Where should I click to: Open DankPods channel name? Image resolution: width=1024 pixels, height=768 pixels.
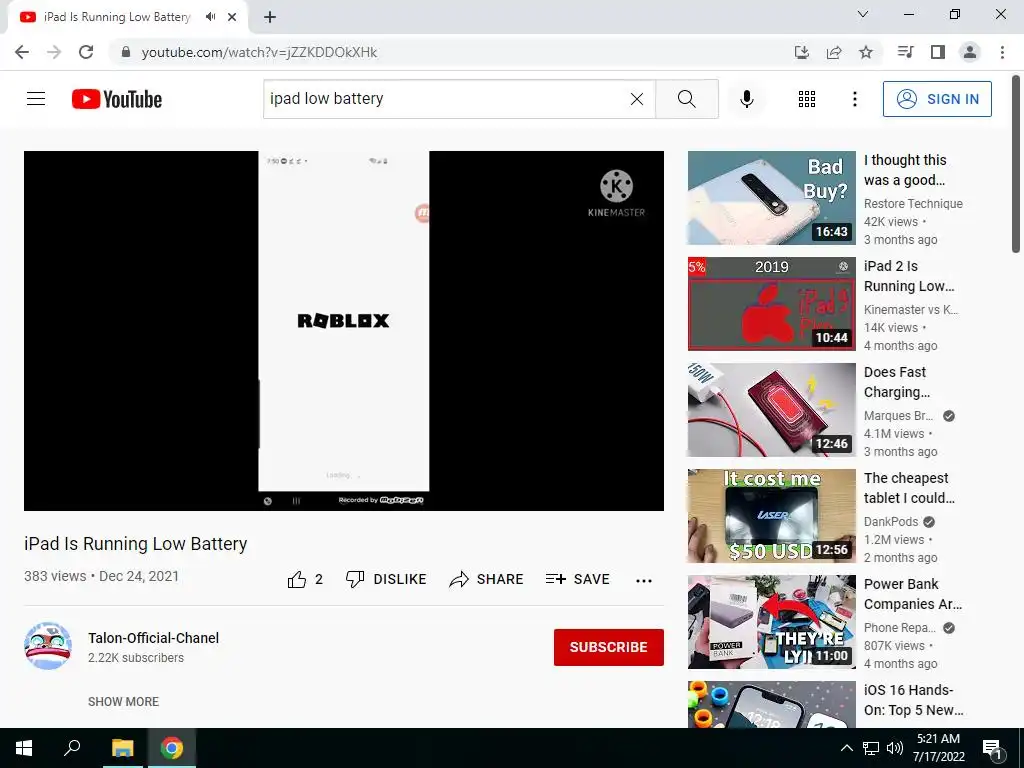891,522
